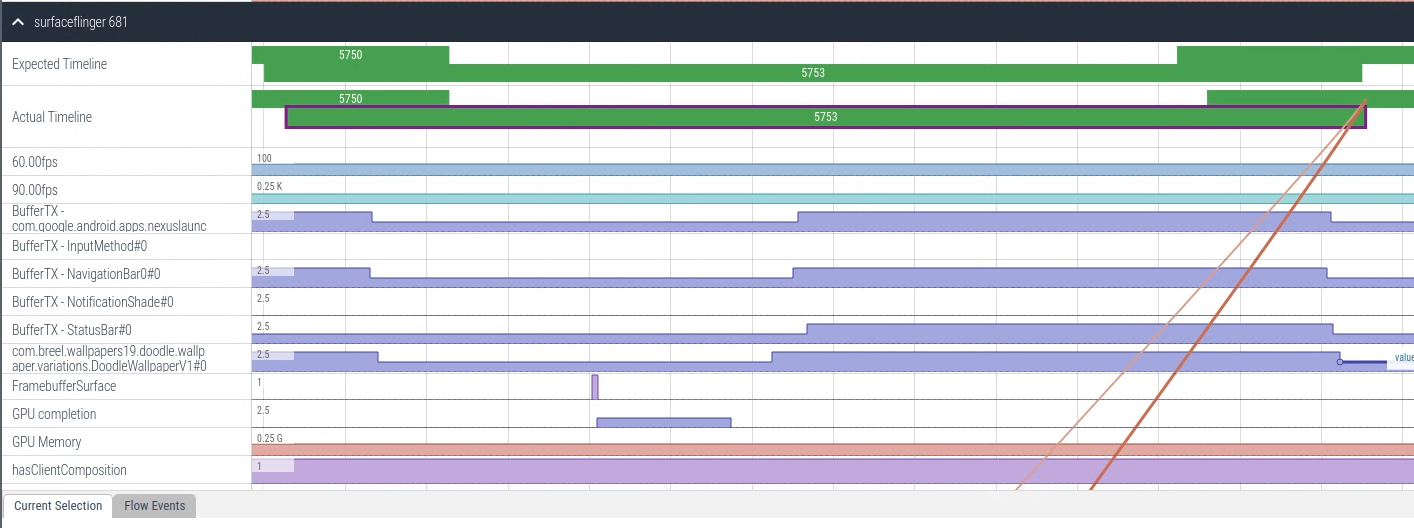Click the BufferTX - NavigationBar0#0 track label
The image size is (1414, 528).
click(86, 274)
